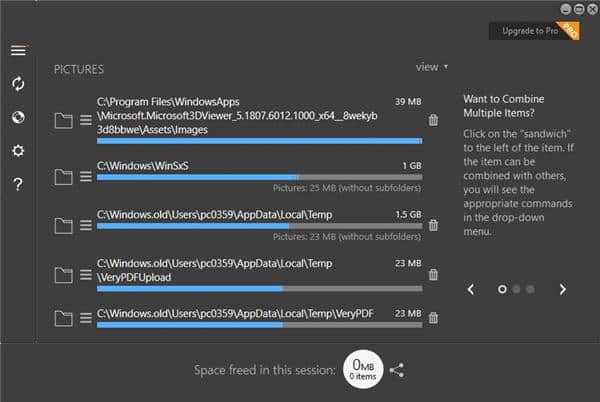The image size is (600, 402).
Task: Click the share icon near space freed
Action: (x=397, y=370)
